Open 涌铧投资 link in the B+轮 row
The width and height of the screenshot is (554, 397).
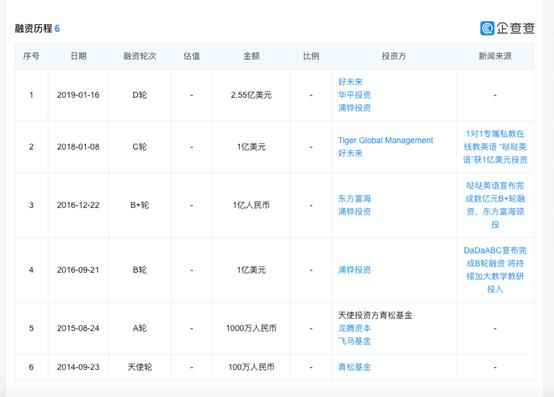354,212
